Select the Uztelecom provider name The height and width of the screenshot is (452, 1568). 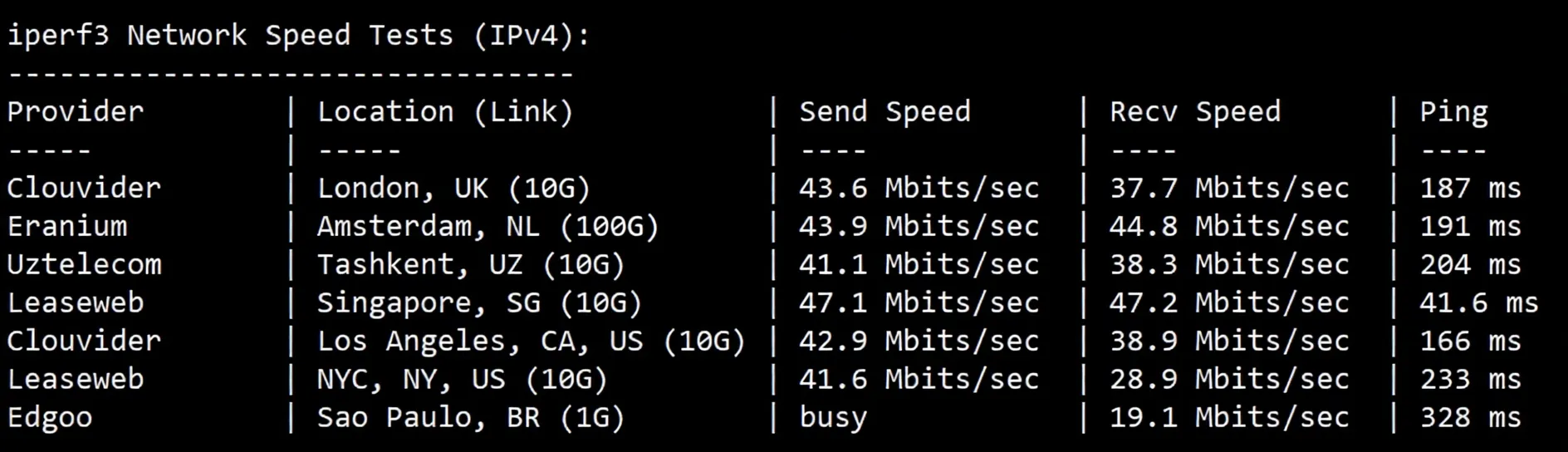coord(84,264)
